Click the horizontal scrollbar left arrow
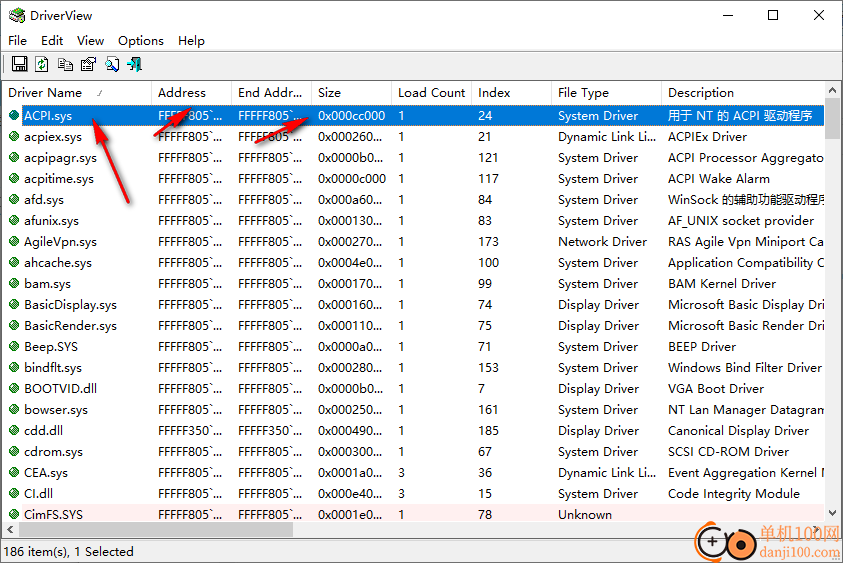 pyautogui.click(x=10, y=530)
